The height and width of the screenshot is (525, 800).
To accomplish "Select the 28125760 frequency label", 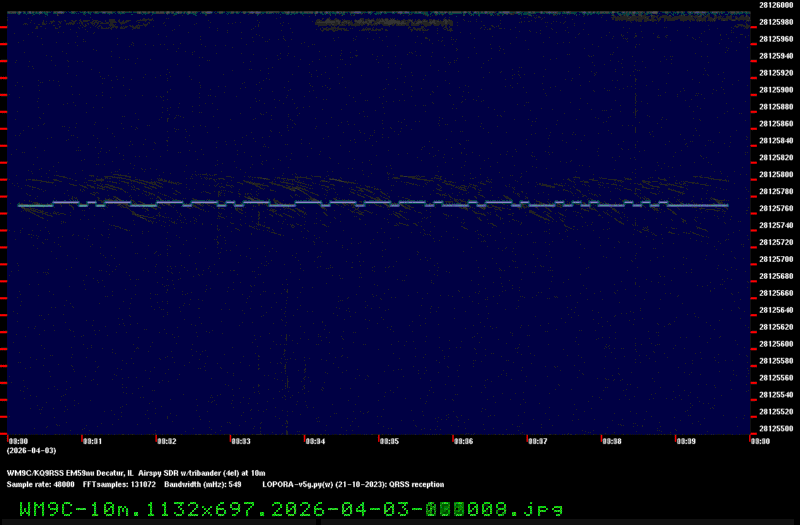I will coord(776,208).
